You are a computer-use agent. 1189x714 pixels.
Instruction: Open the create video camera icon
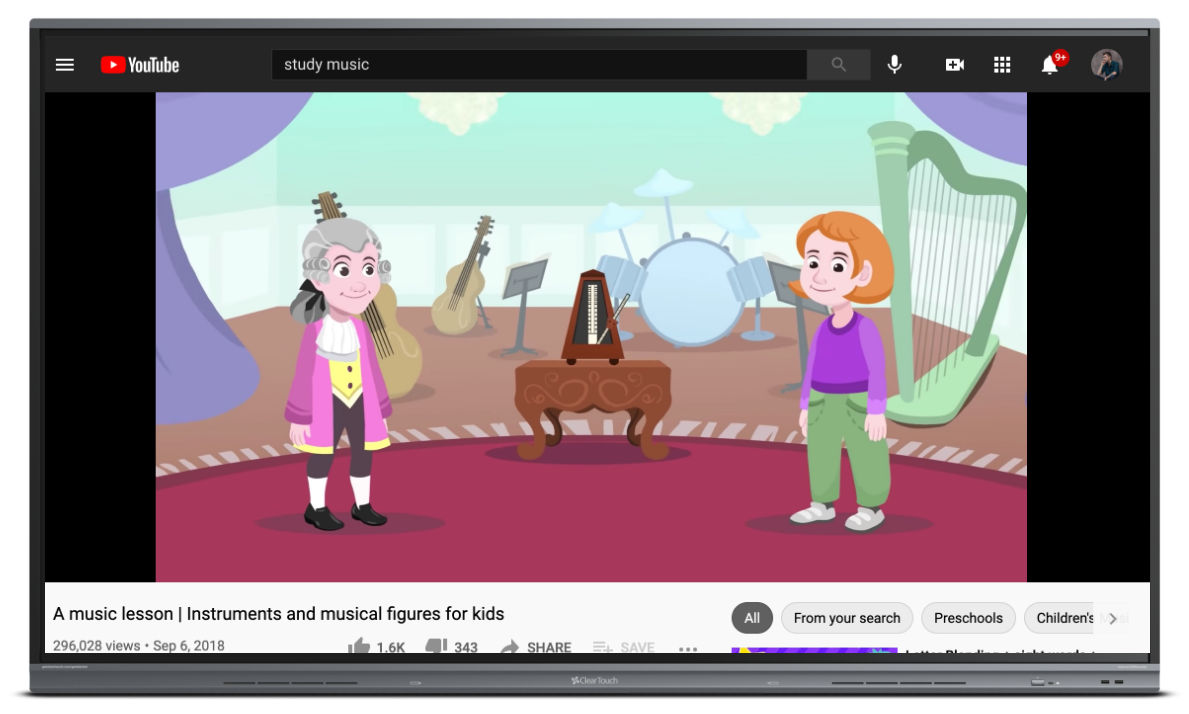click(954, 65)
